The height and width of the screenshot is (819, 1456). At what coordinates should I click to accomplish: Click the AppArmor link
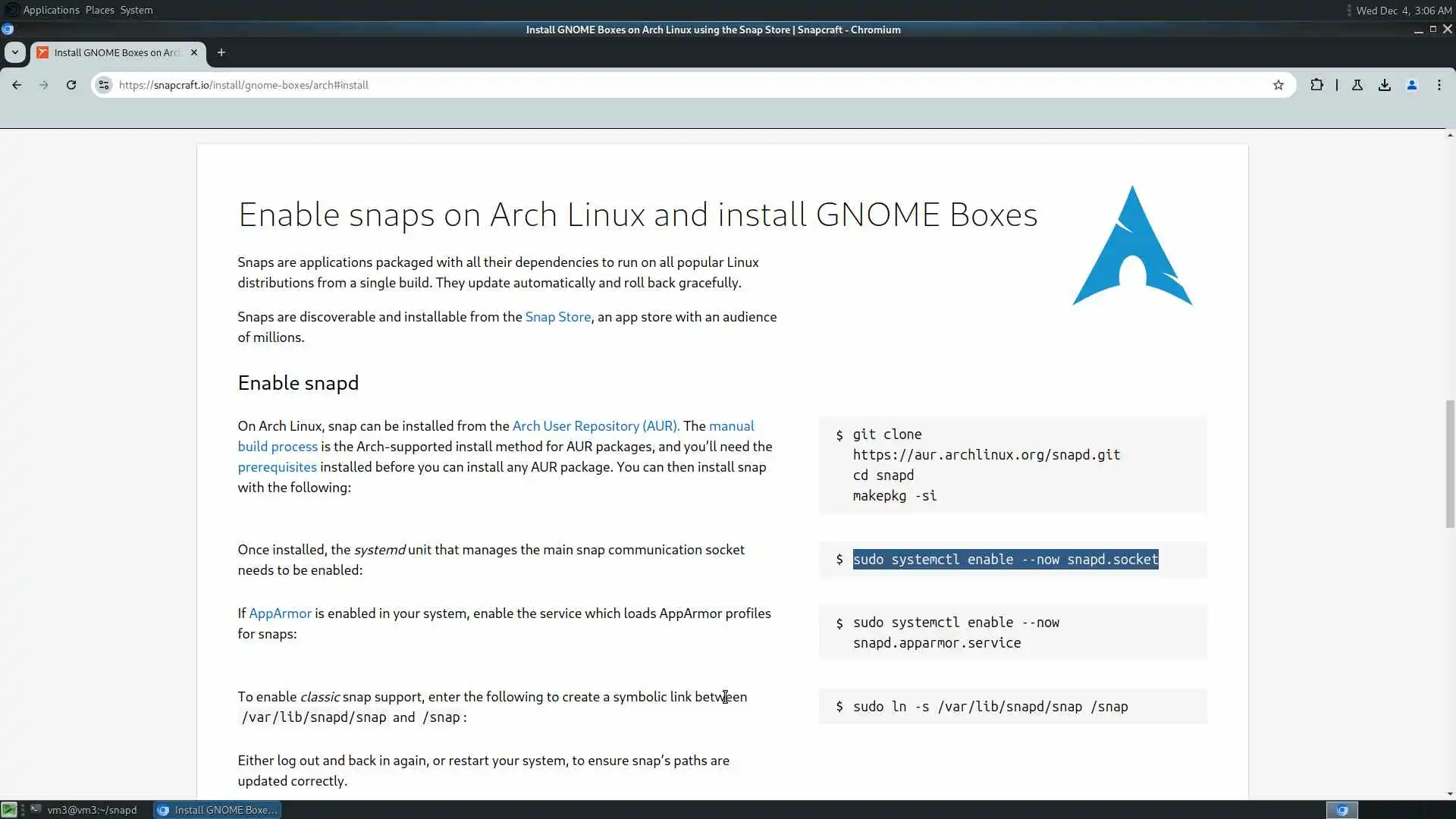coord(280,613)
